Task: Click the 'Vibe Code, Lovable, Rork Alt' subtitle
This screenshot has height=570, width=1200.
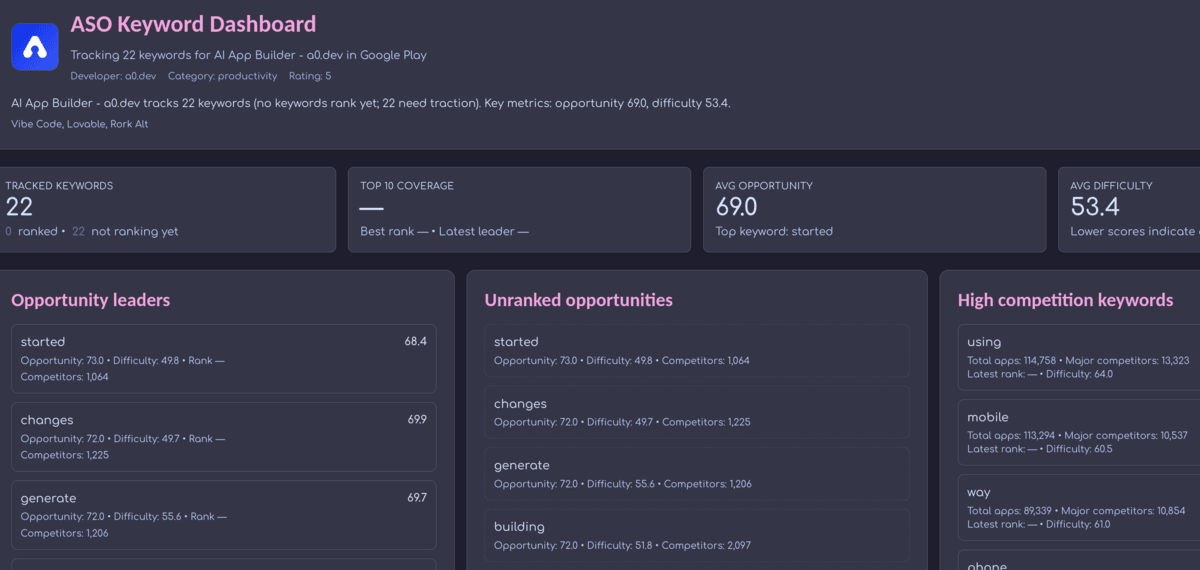Action: tap(80, 124)
